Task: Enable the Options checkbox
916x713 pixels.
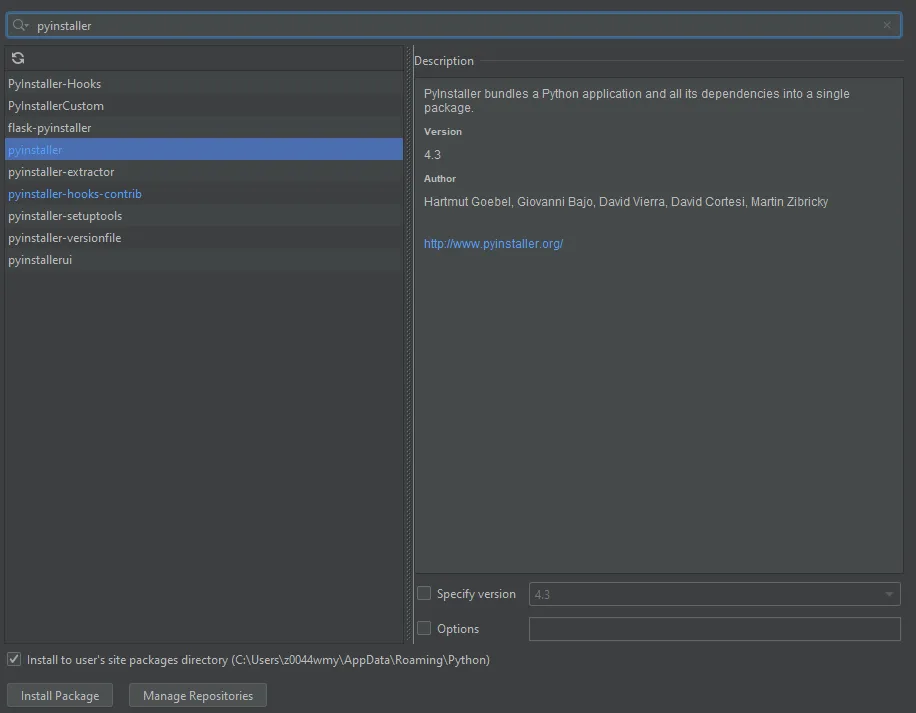Action: click(x=424, y=628)
